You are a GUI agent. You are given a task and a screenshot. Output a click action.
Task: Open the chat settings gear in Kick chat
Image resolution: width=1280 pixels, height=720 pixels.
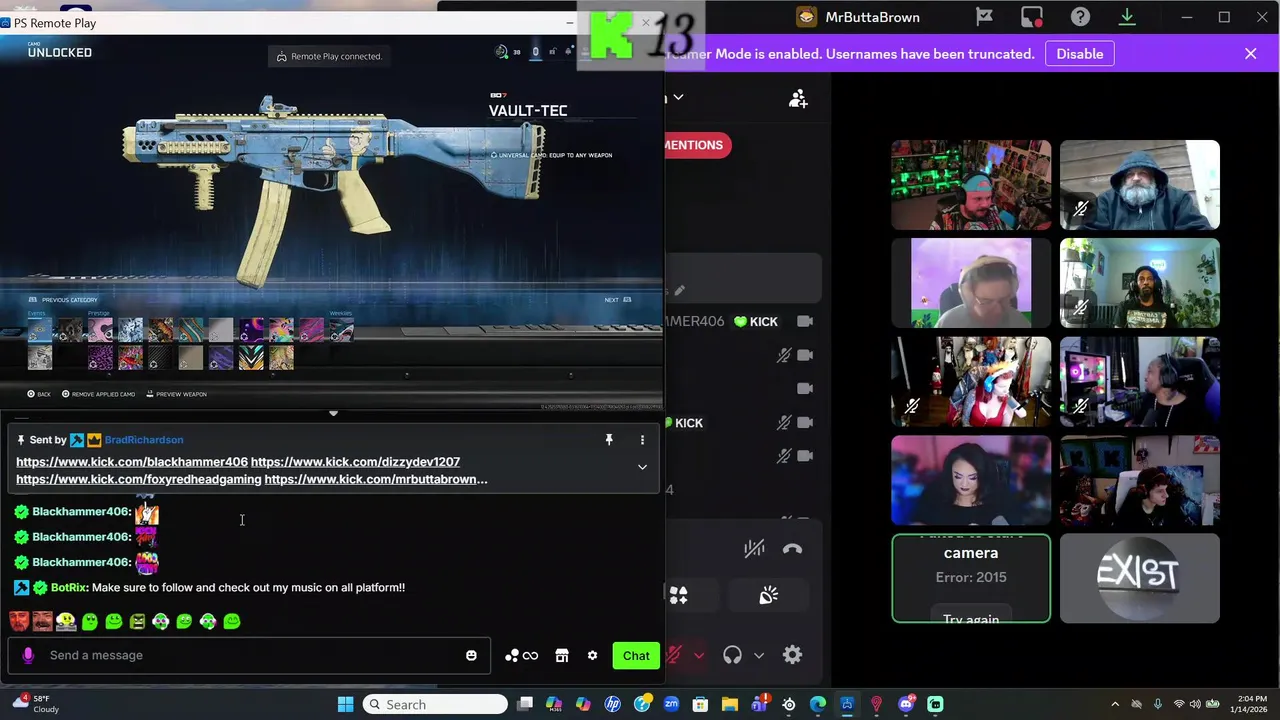pyautogui.click(x=592, y=655)
